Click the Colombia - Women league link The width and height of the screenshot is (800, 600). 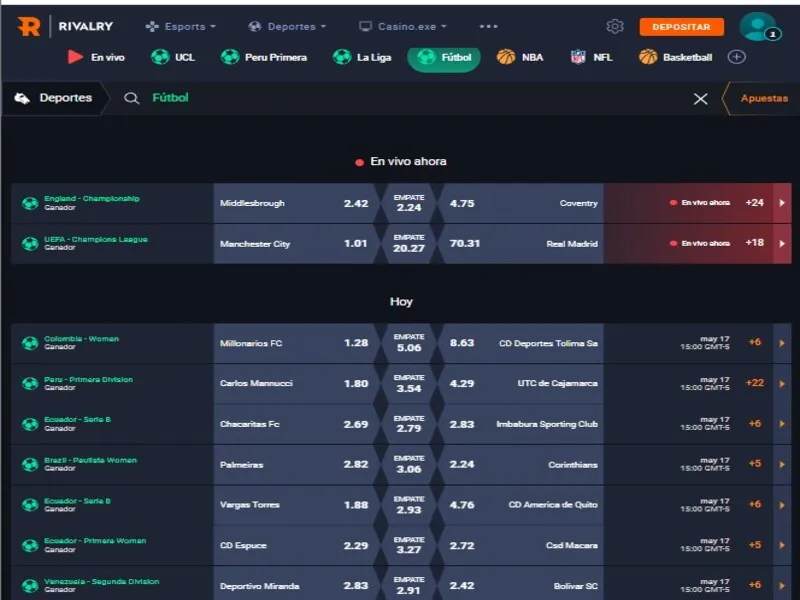pos(81,339)
